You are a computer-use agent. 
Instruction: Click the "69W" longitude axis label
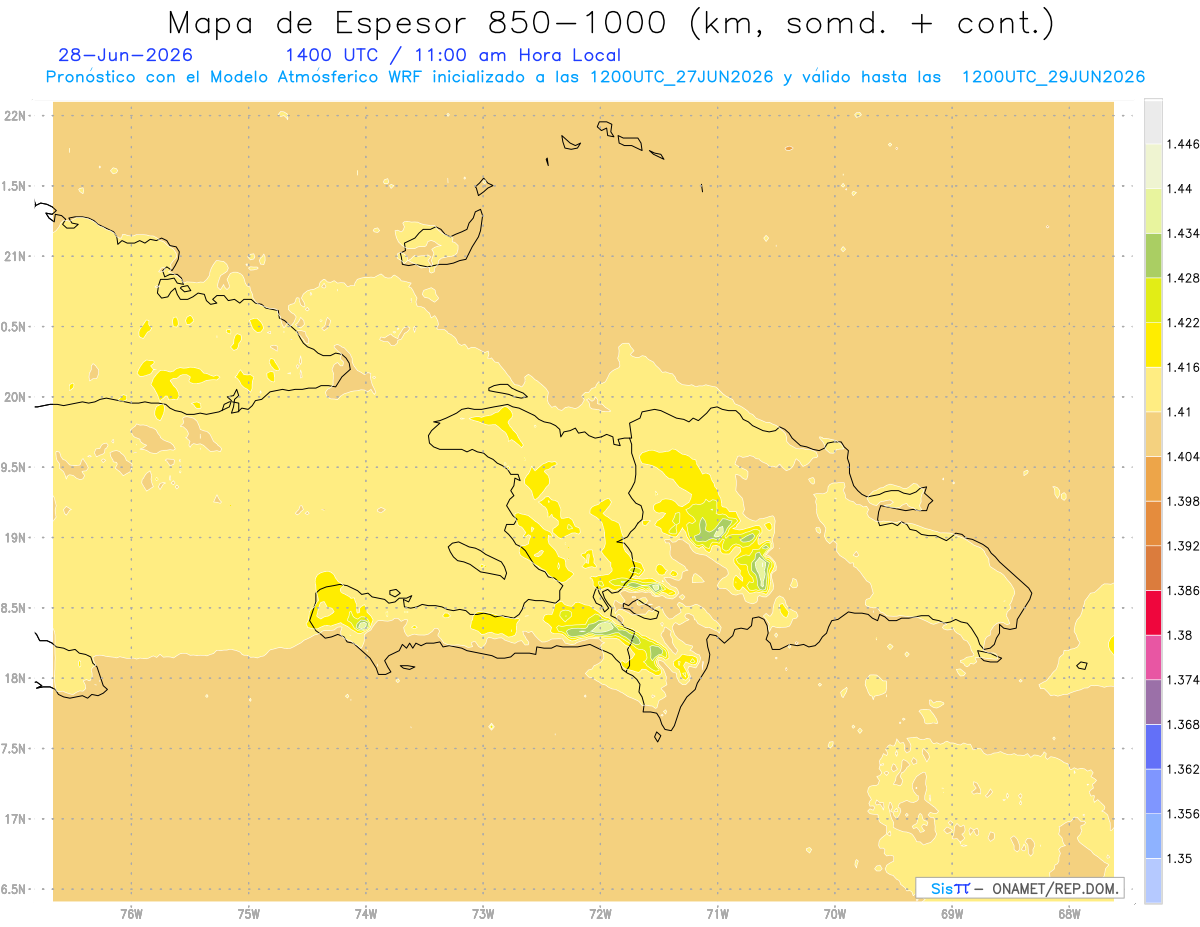[952, 914]
